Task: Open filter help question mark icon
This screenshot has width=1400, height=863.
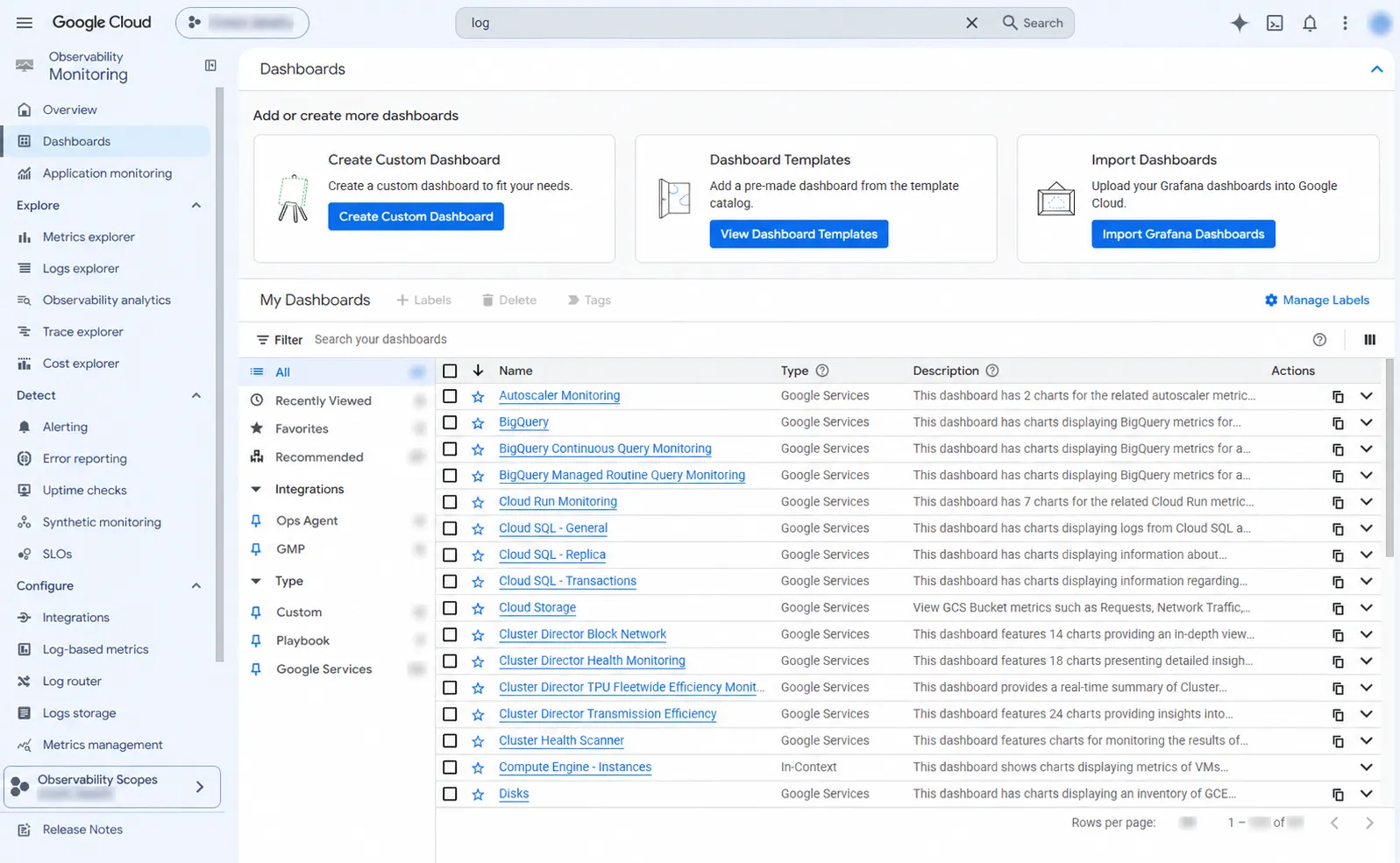Action: (x=1319, y=340)
